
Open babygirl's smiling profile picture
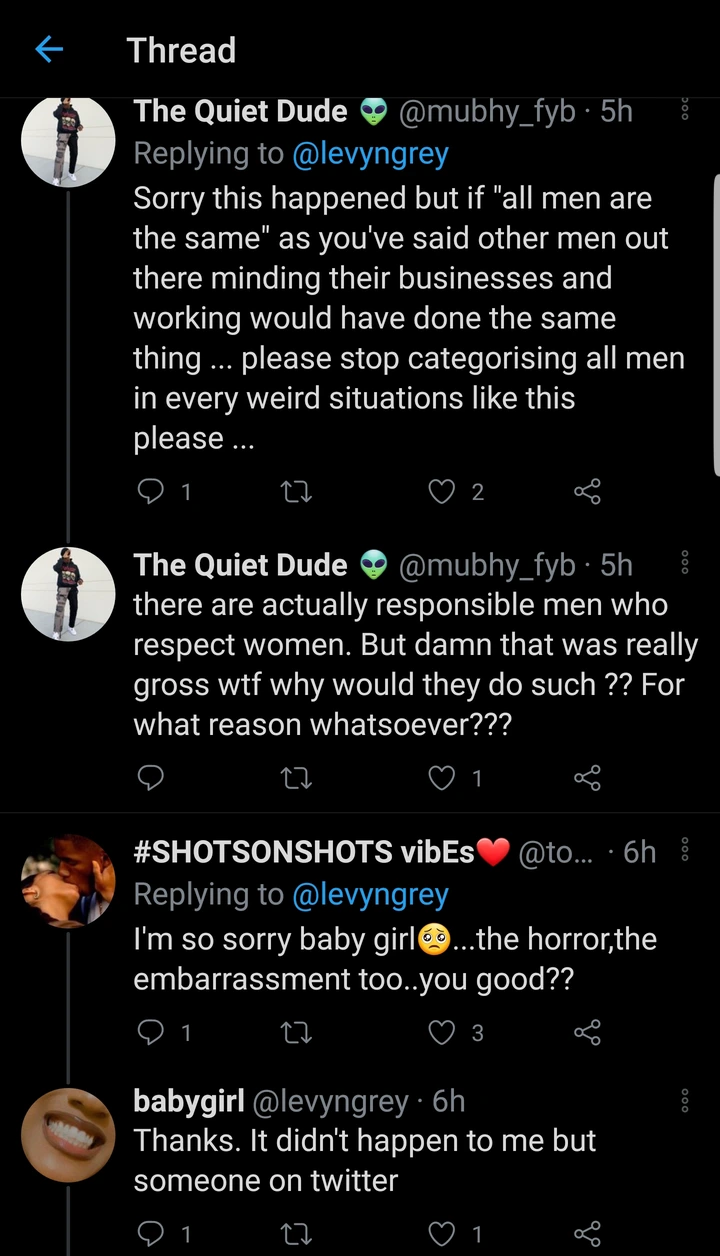[x=68, y=1134]
